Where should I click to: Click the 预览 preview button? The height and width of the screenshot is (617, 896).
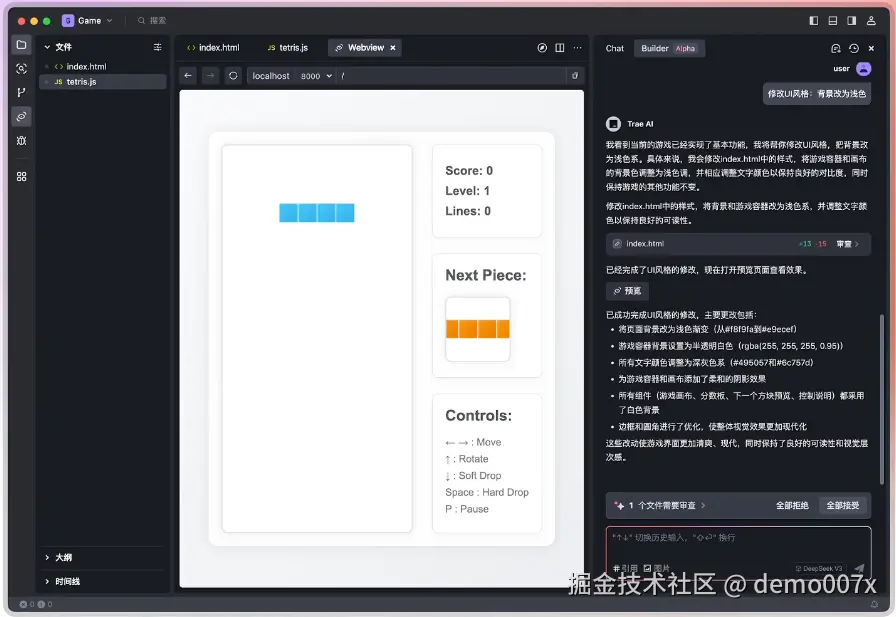(x=627, y=291)
